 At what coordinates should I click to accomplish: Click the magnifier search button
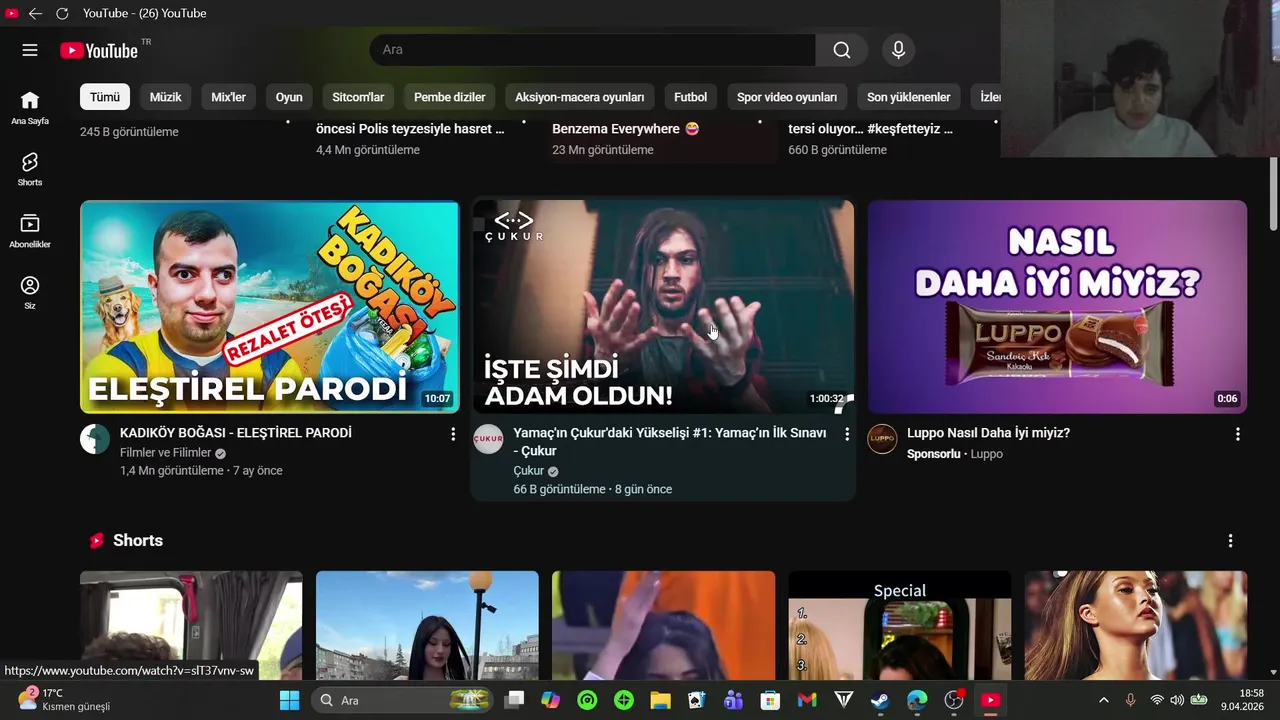point(842,50)
